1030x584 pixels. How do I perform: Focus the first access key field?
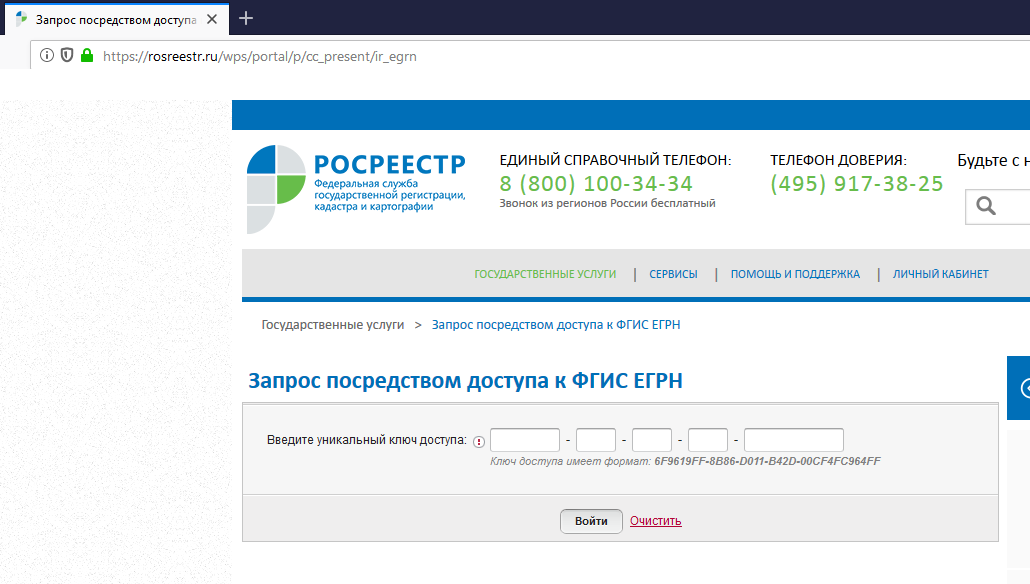click(x=524, y=440)
